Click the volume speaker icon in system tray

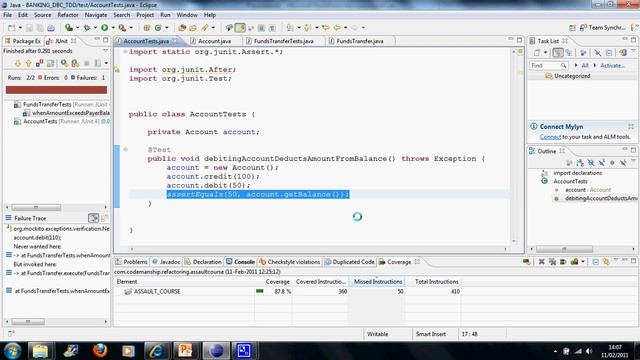[x=589, y=351]
